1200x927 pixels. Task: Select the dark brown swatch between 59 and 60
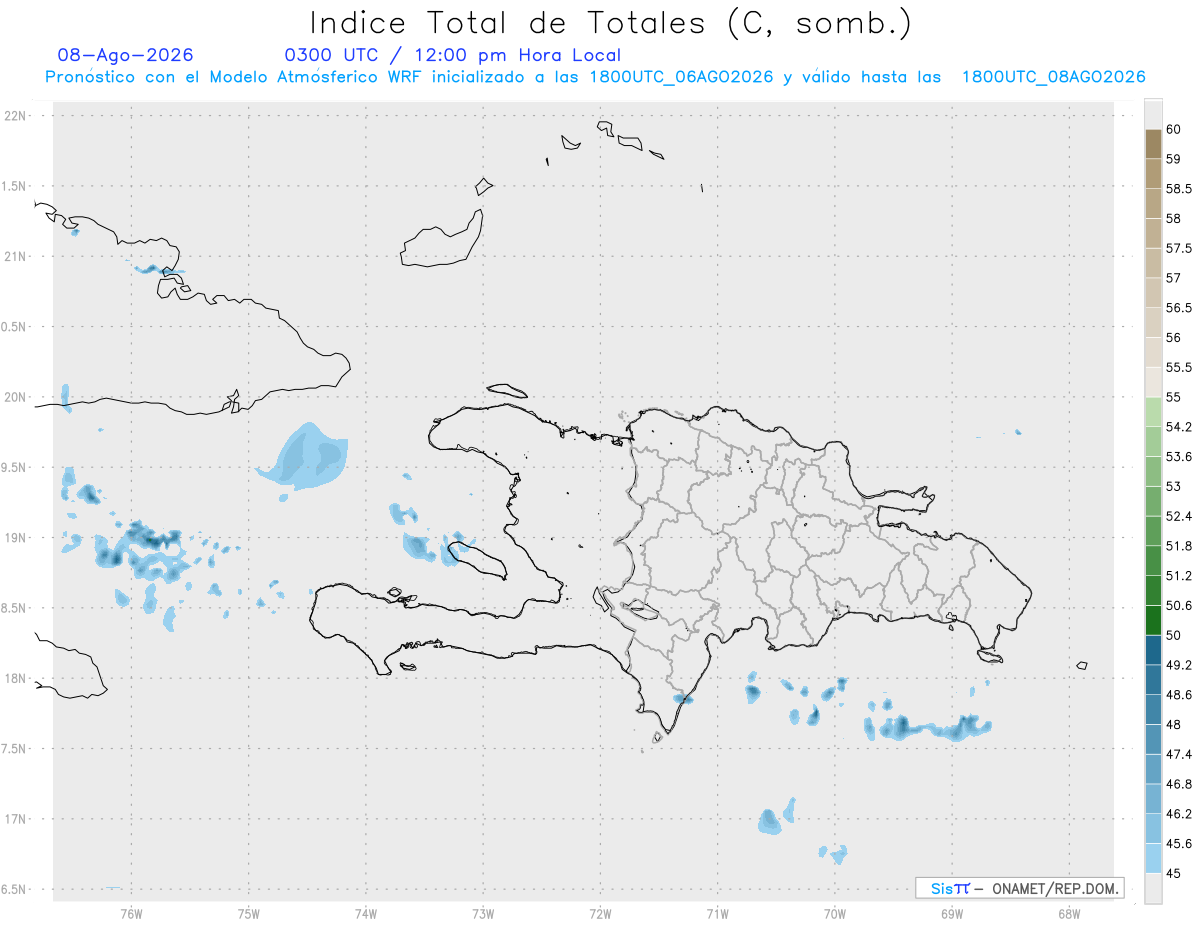click(1153, 144)
